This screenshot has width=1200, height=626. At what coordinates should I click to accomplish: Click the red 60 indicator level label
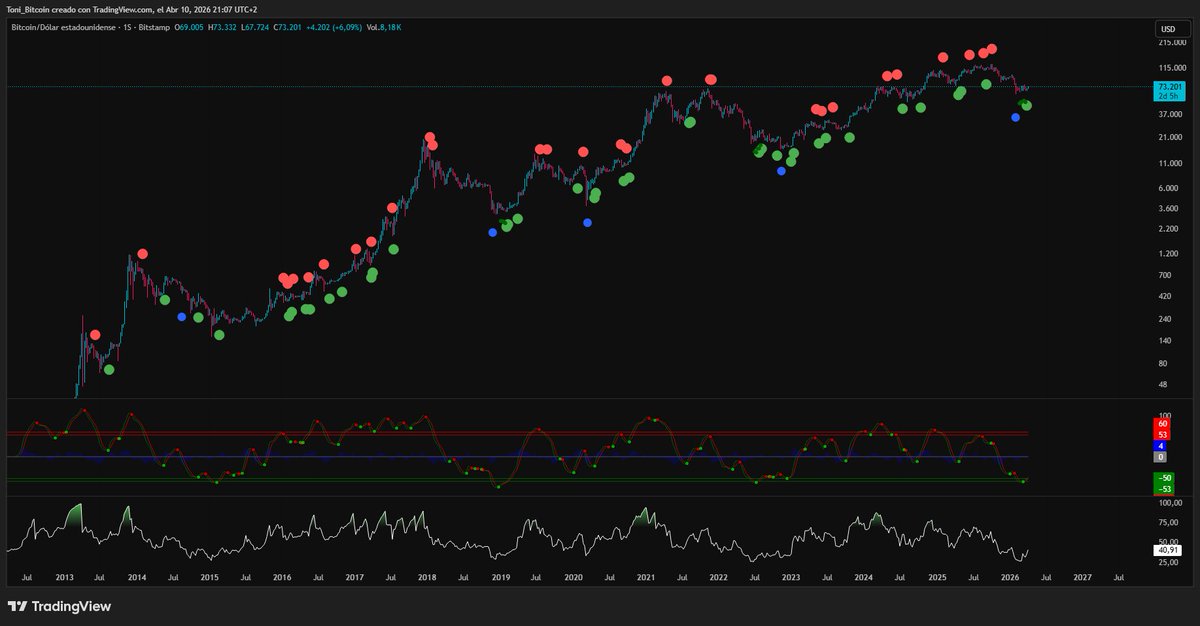[x=1163, y=424]
